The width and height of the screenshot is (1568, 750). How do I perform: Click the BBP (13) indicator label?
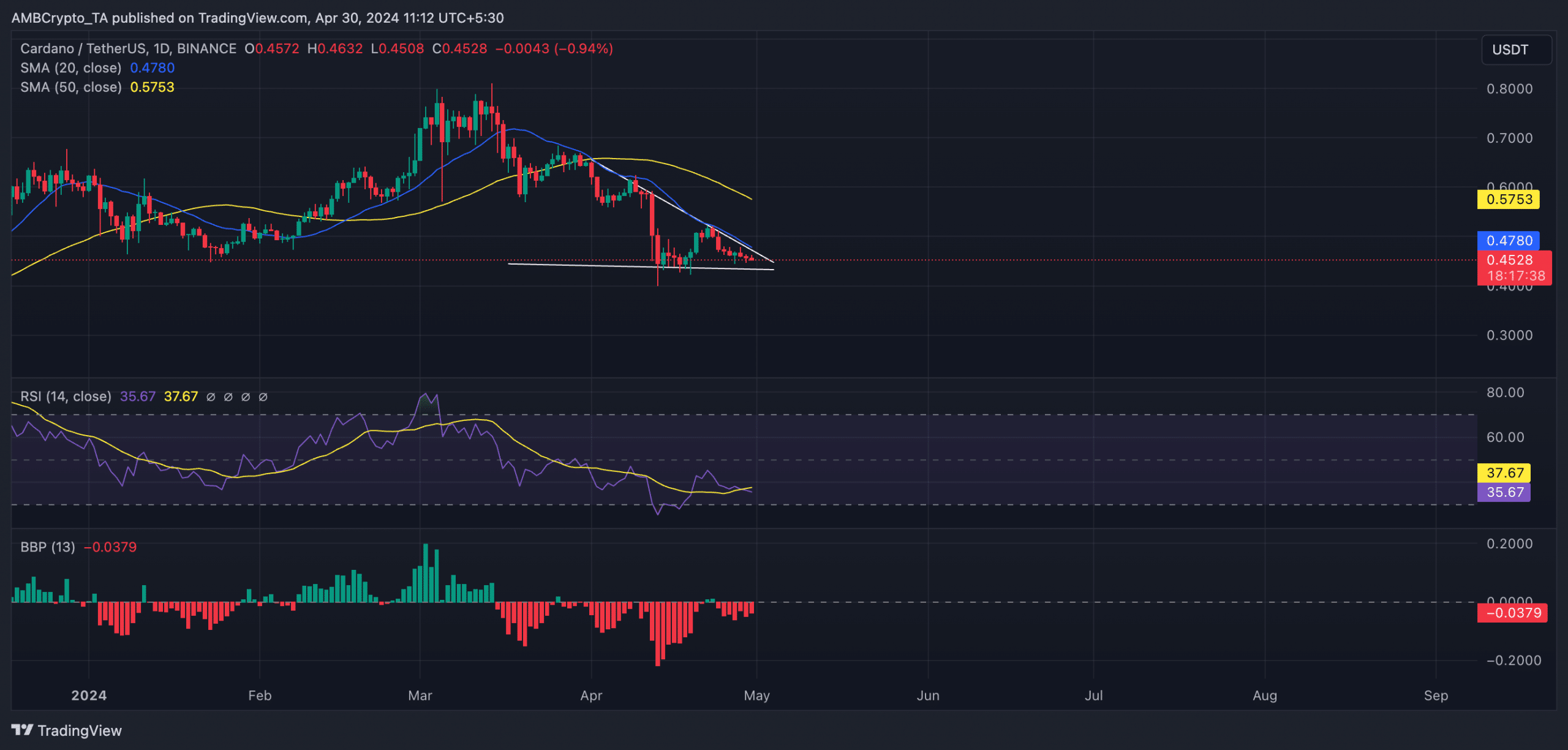click(x=48, y=547)
